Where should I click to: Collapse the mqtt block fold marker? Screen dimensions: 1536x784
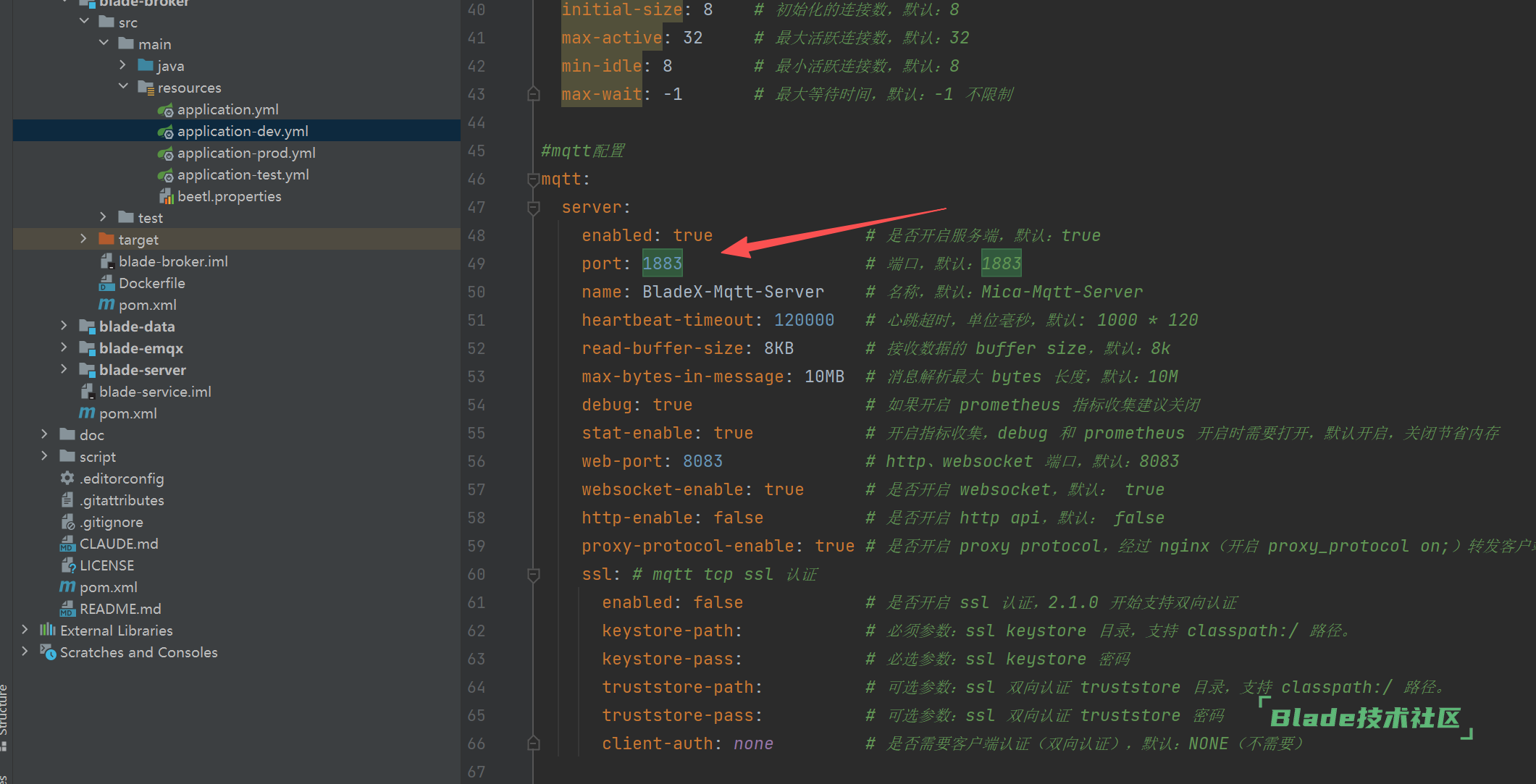click(x=534, y=180)
